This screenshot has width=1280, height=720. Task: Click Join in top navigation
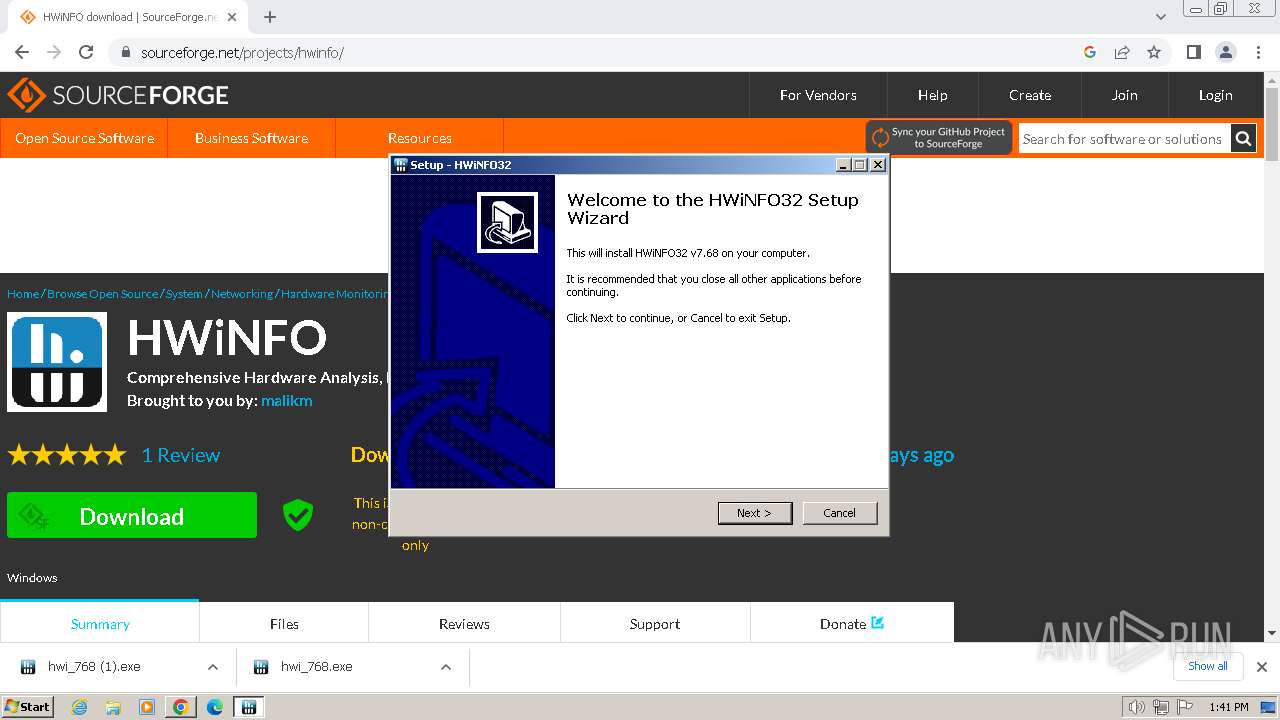pyautogui.click(x=1124, y=95)
